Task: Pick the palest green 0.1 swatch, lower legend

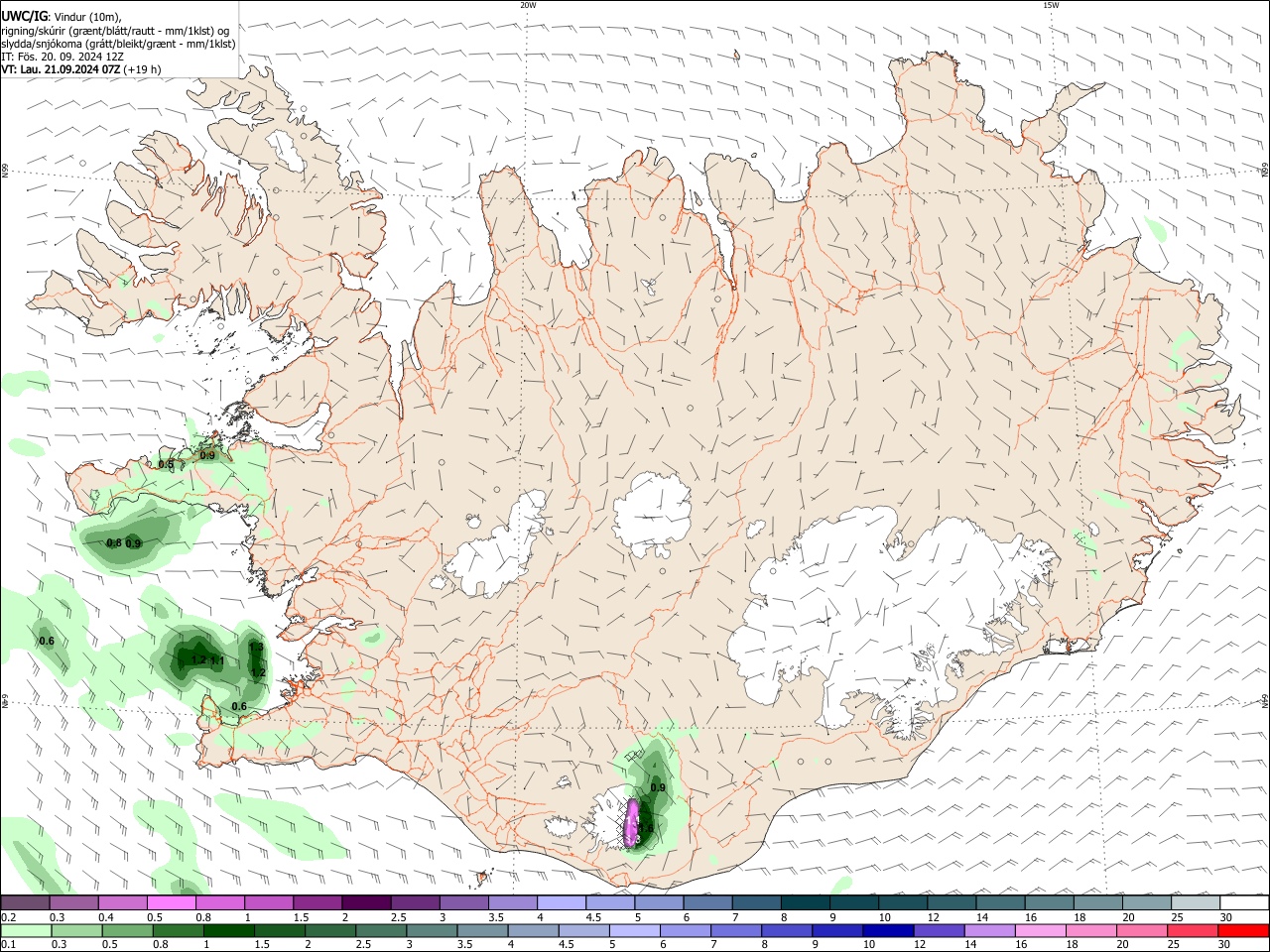Action: tap(26, 930)
